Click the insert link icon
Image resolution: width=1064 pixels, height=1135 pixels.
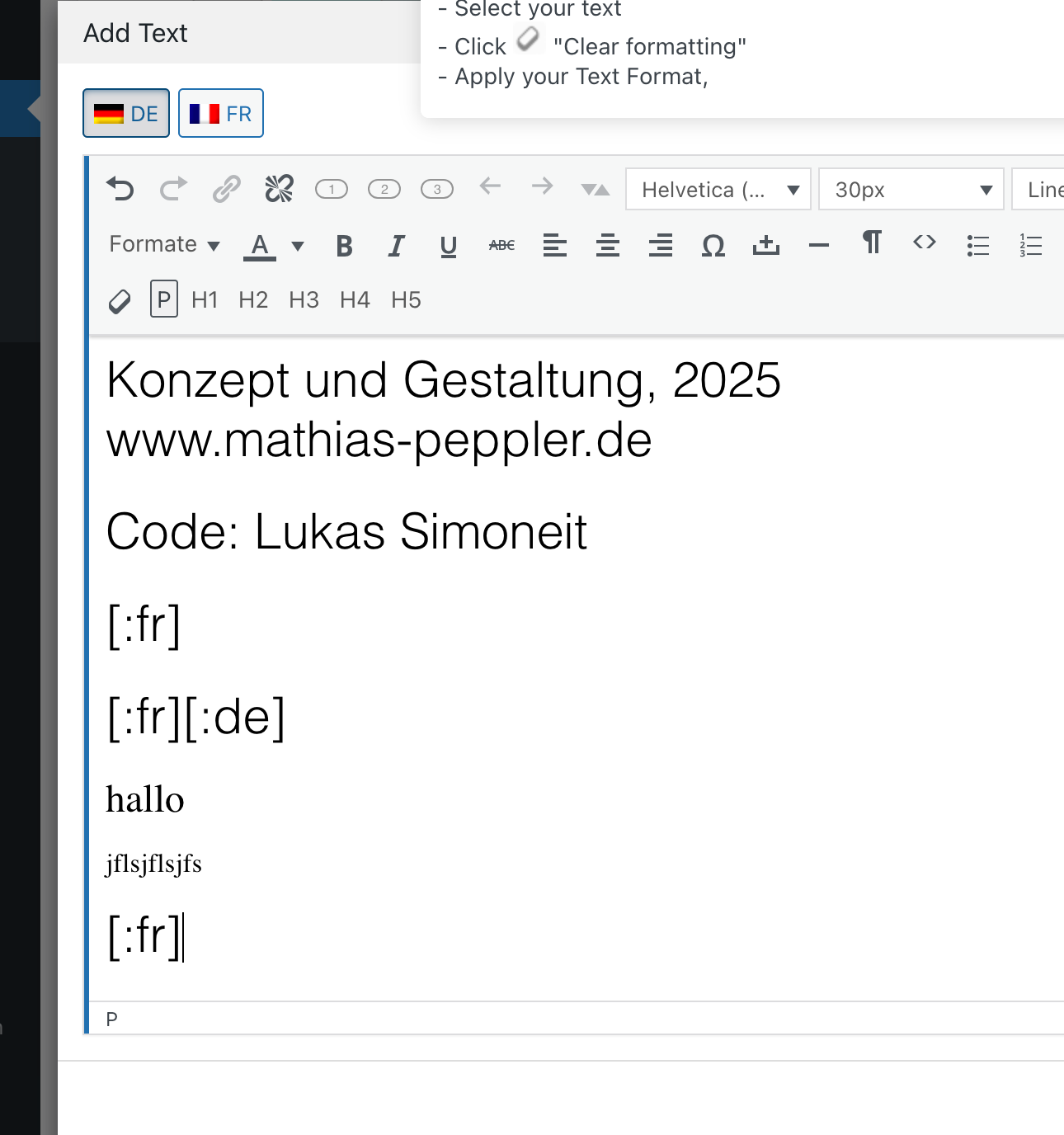[226, 189]
